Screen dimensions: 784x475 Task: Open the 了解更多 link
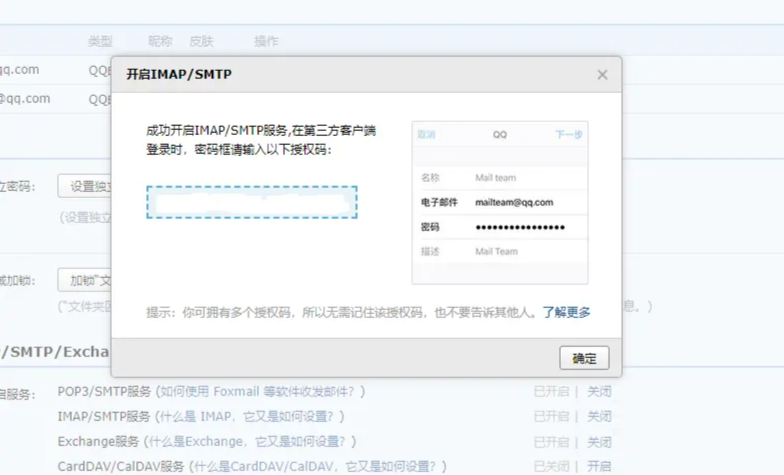(x=566, y=312)
